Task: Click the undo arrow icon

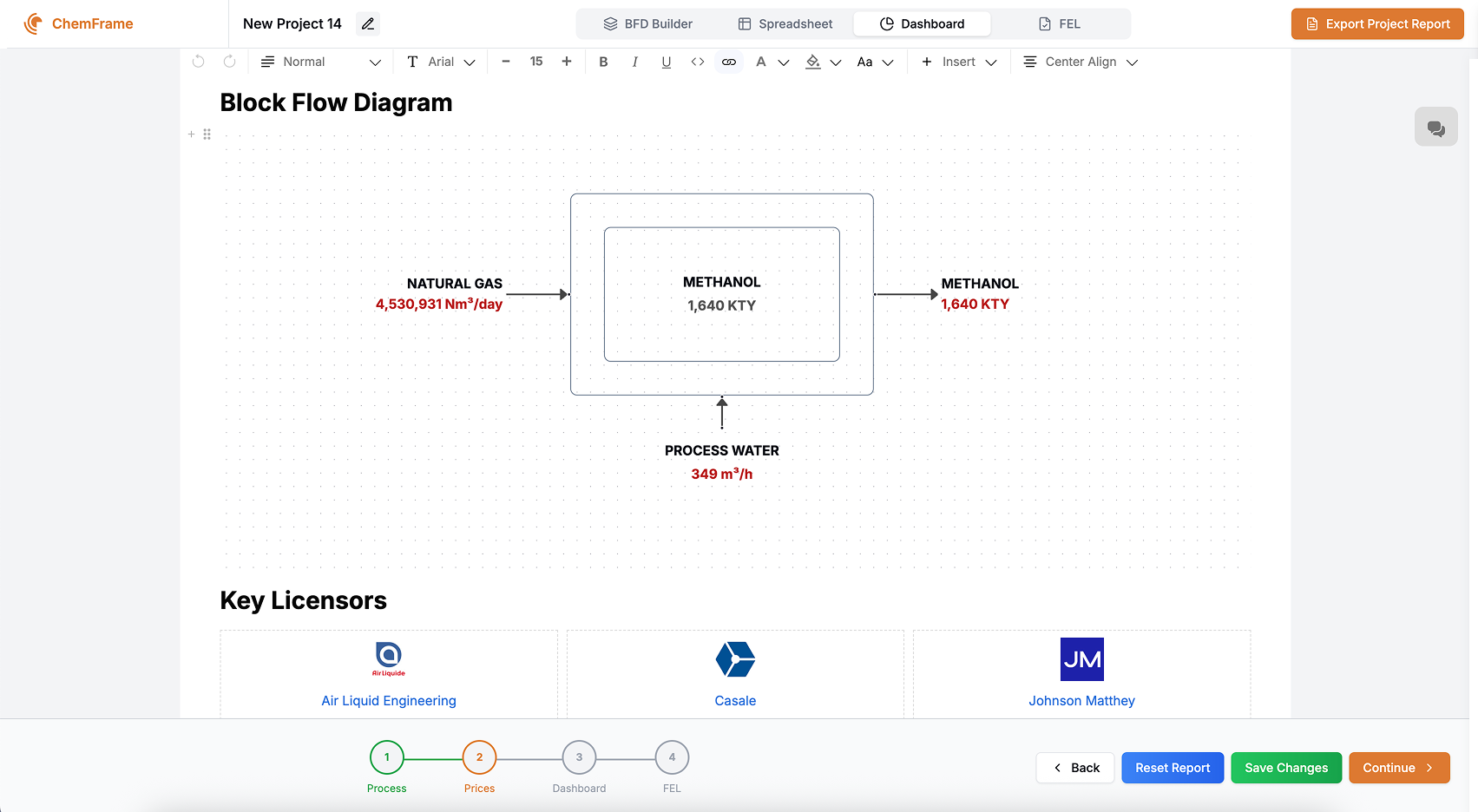Action: point(199,62)
